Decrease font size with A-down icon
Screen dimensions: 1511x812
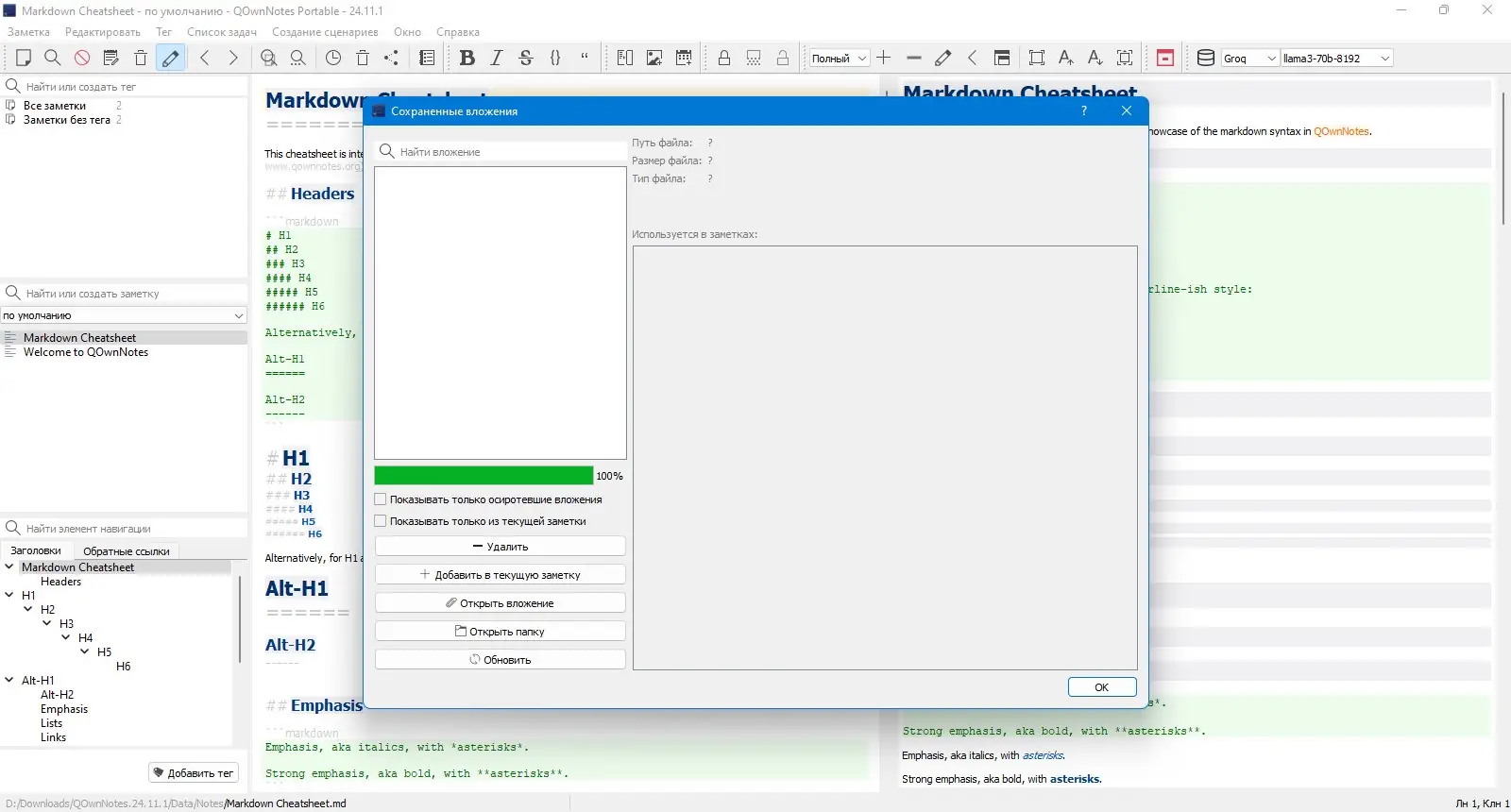[1095, 58]
